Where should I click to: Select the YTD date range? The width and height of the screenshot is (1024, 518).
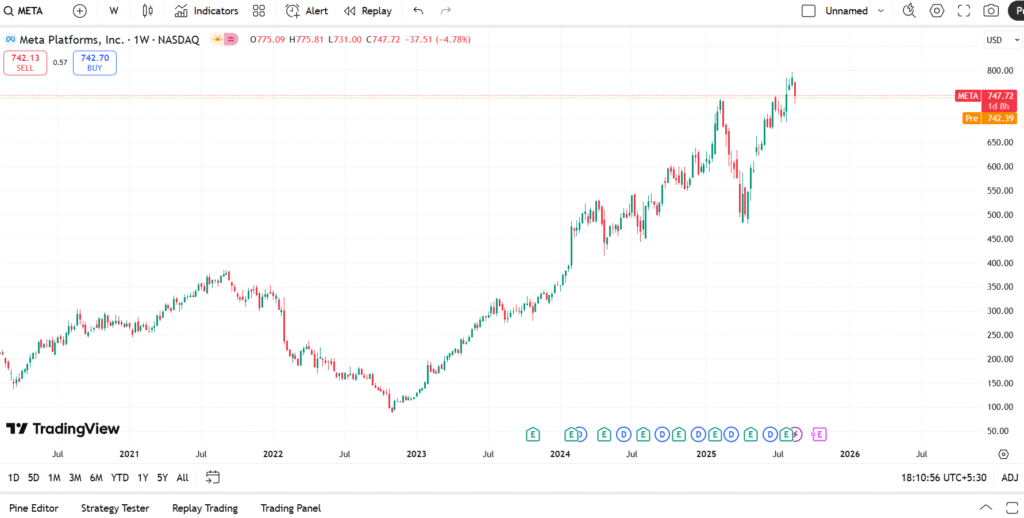point(120,478)
